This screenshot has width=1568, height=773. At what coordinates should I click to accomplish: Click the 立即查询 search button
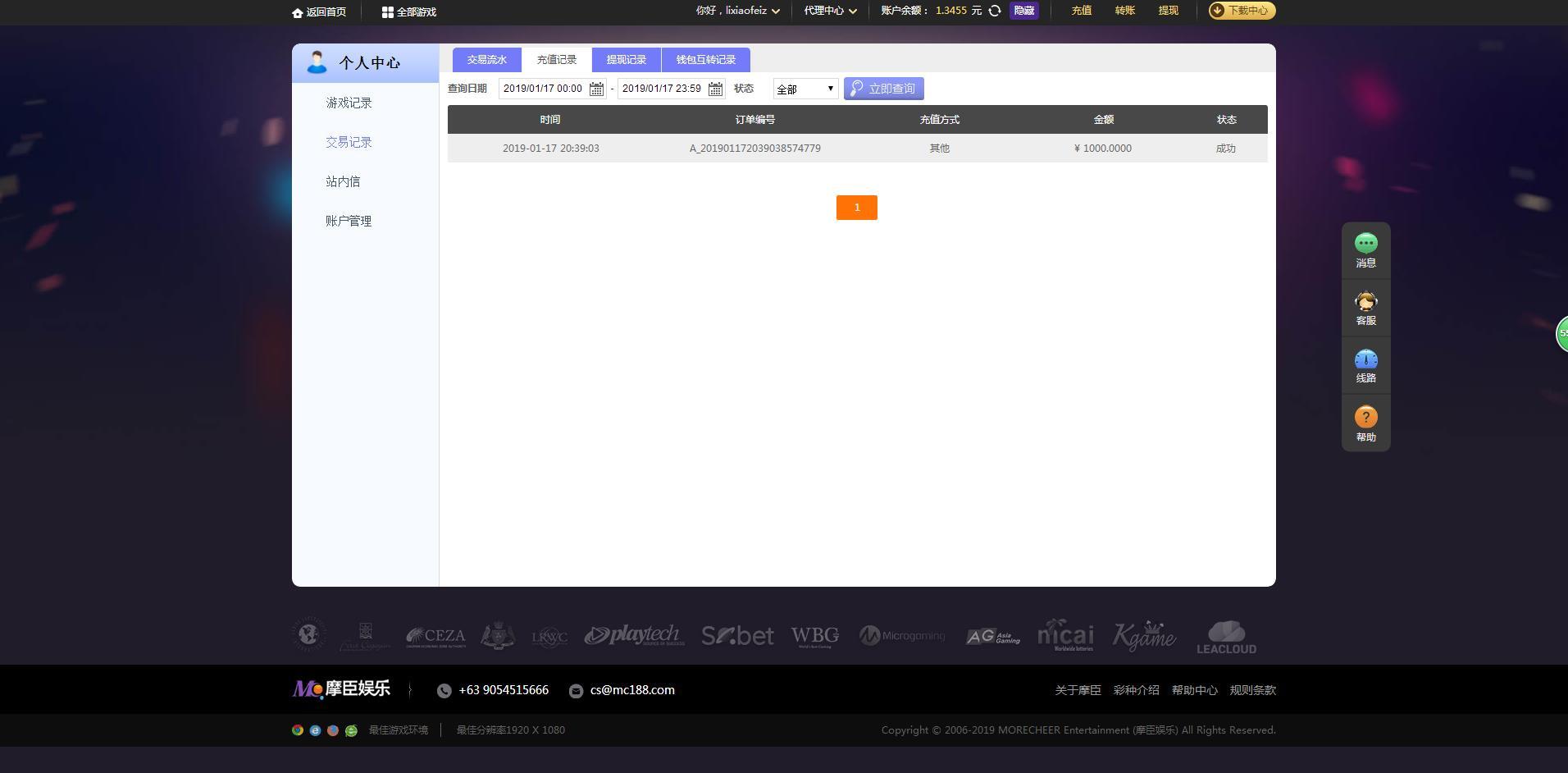(x=884, y=89)
